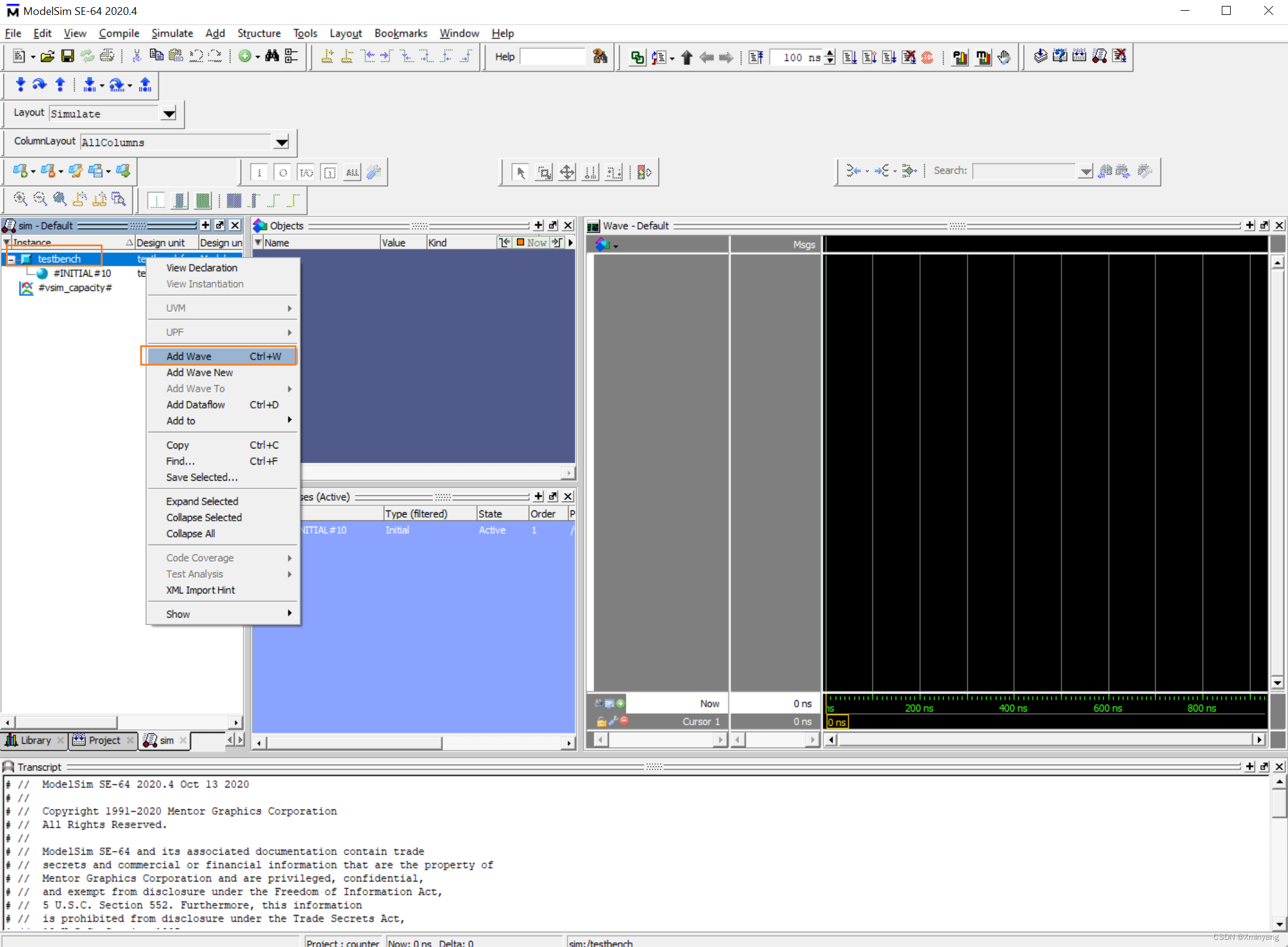This screenshot has height=947, width=1288.
Task: Click the Cut scissors icon
Action: coord(137,57)
